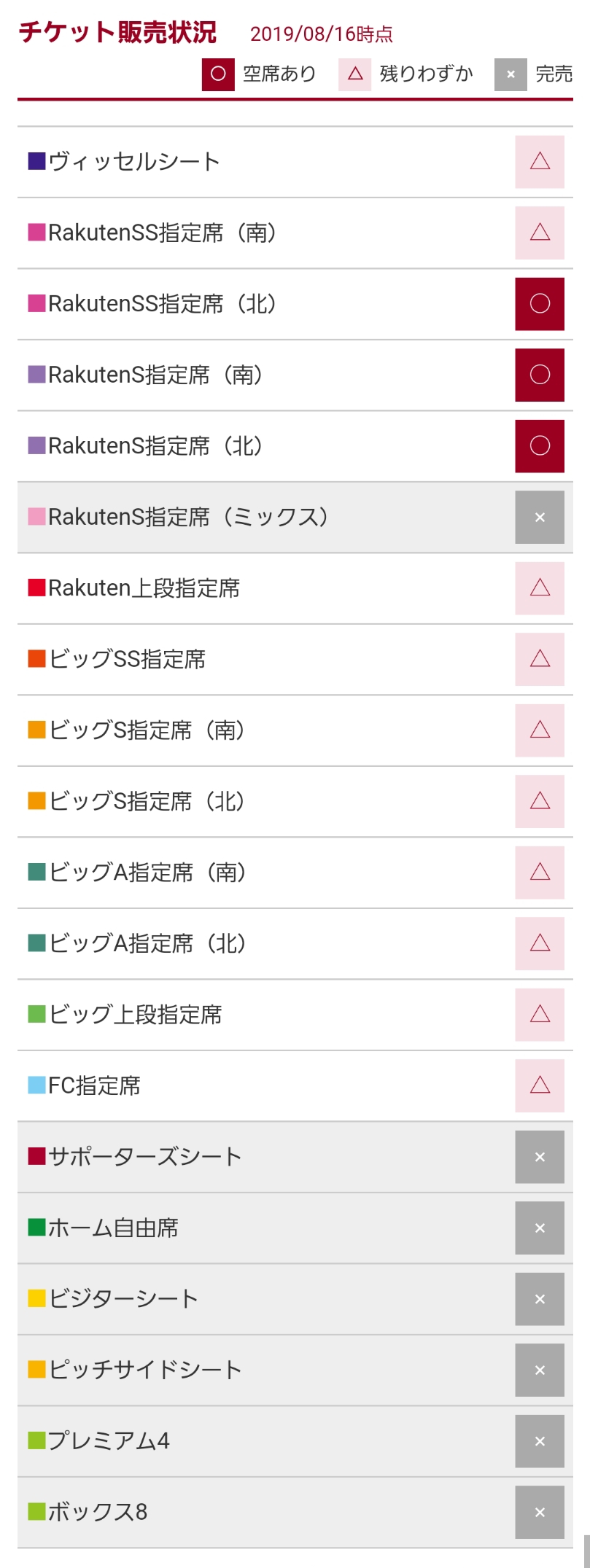Click sold-out X icon for RakutenS指定席（ミックス）

tap(540, 517)
